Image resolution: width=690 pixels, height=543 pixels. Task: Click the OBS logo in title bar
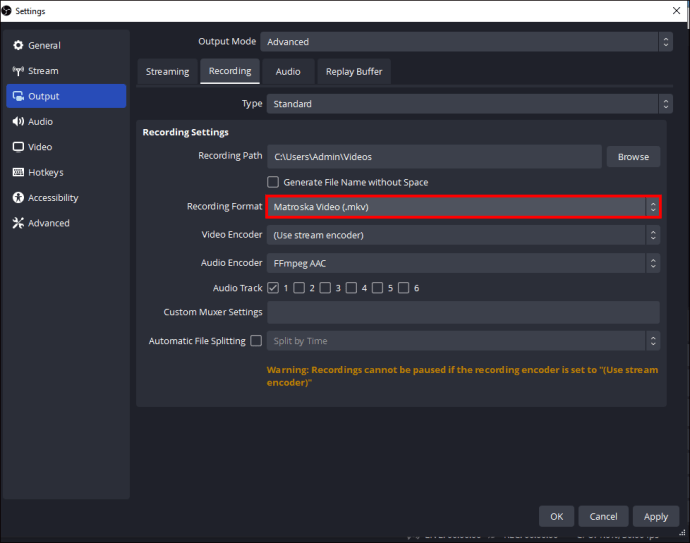pos(7,11)
